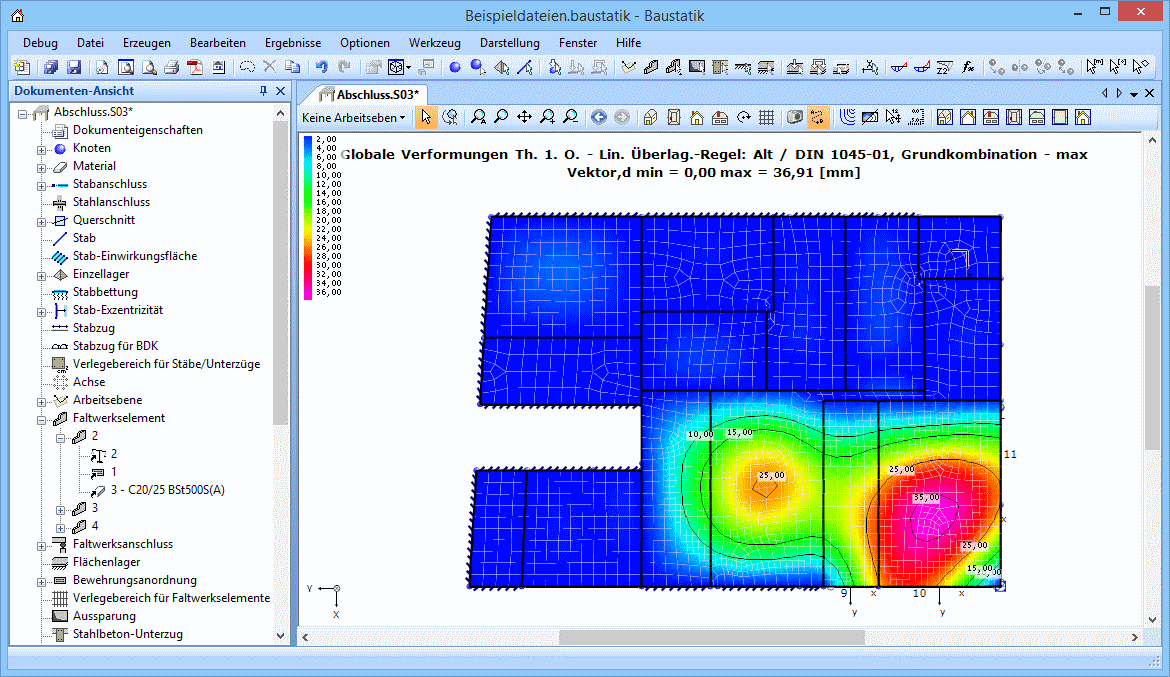Click the pan (four-arrow) view tool
Image resolution: width=1170 pixels, height=677 pixels.
tap(524, 117)
